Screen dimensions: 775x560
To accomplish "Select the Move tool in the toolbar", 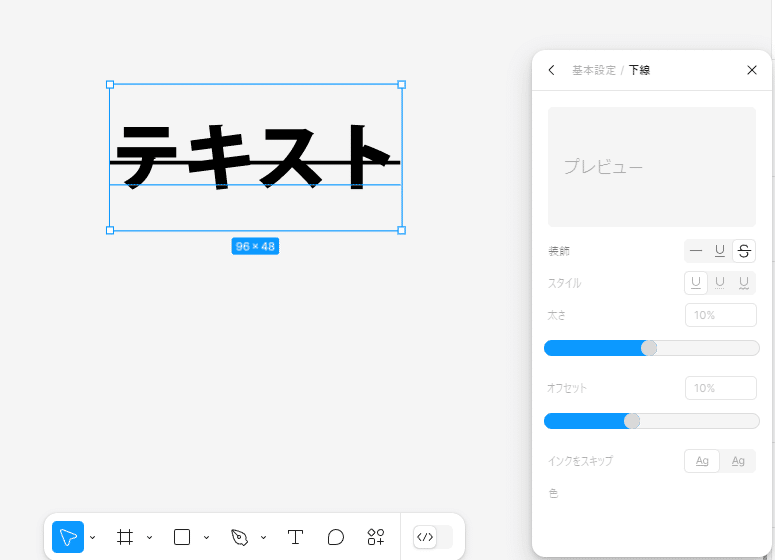I will coord(68,537).
